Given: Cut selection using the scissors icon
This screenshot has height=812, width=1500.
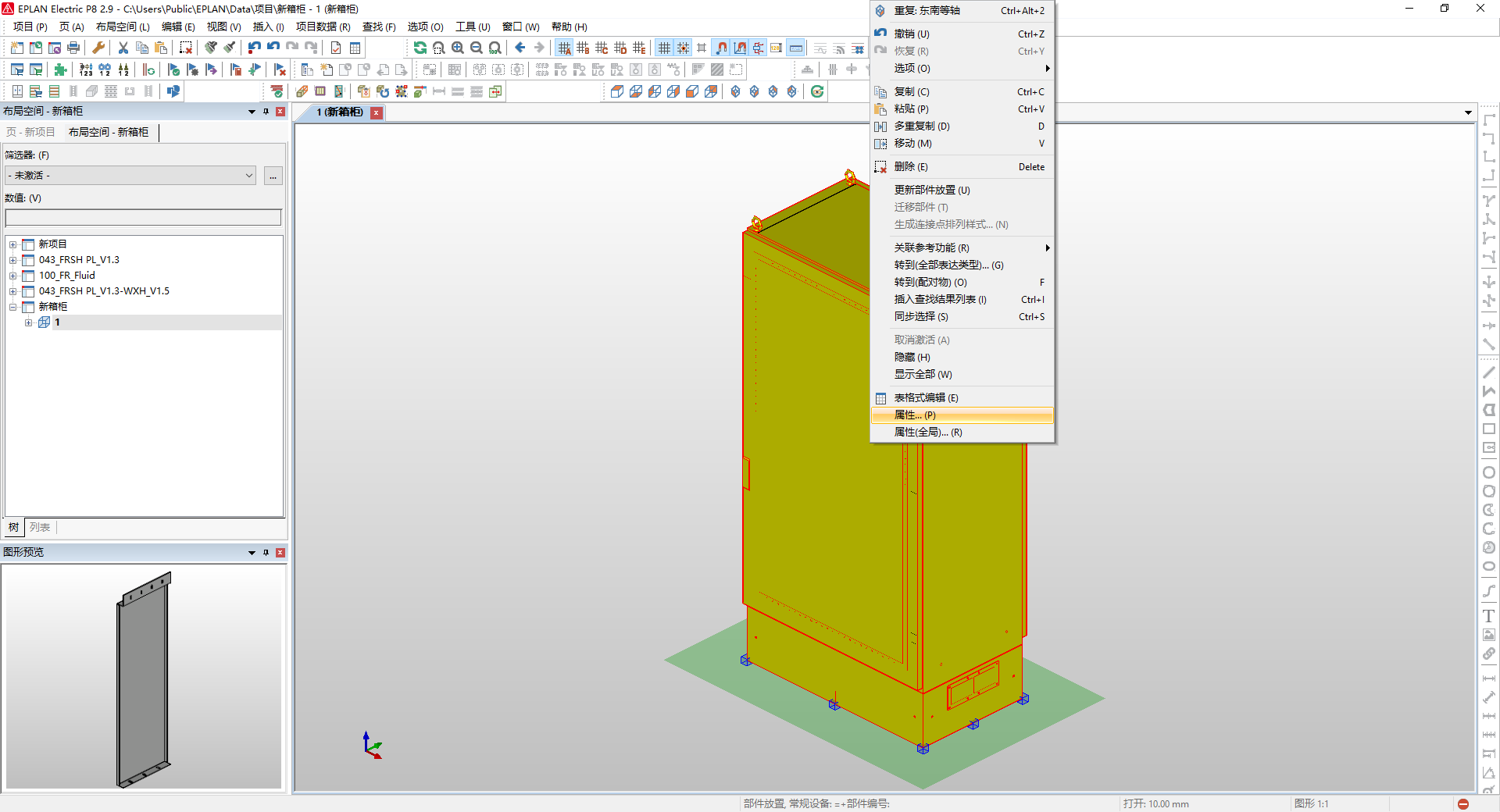Looking at the screenshot, I should click(x=123, y=48).
